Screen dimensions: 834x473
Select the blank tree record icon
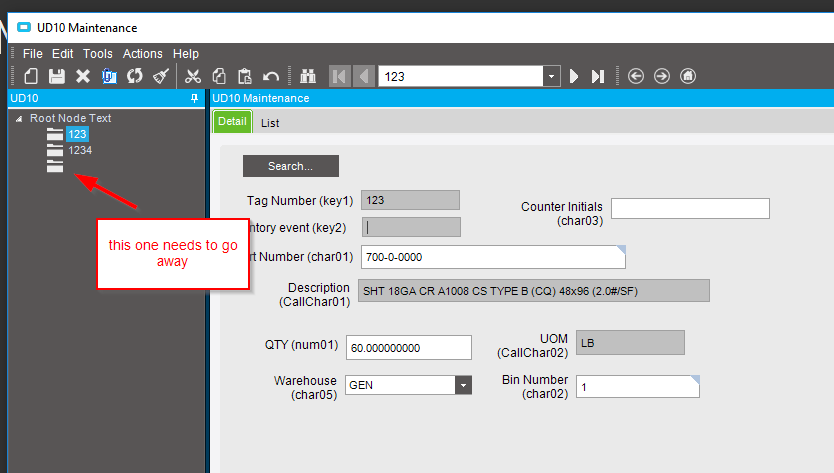[55, 166]
